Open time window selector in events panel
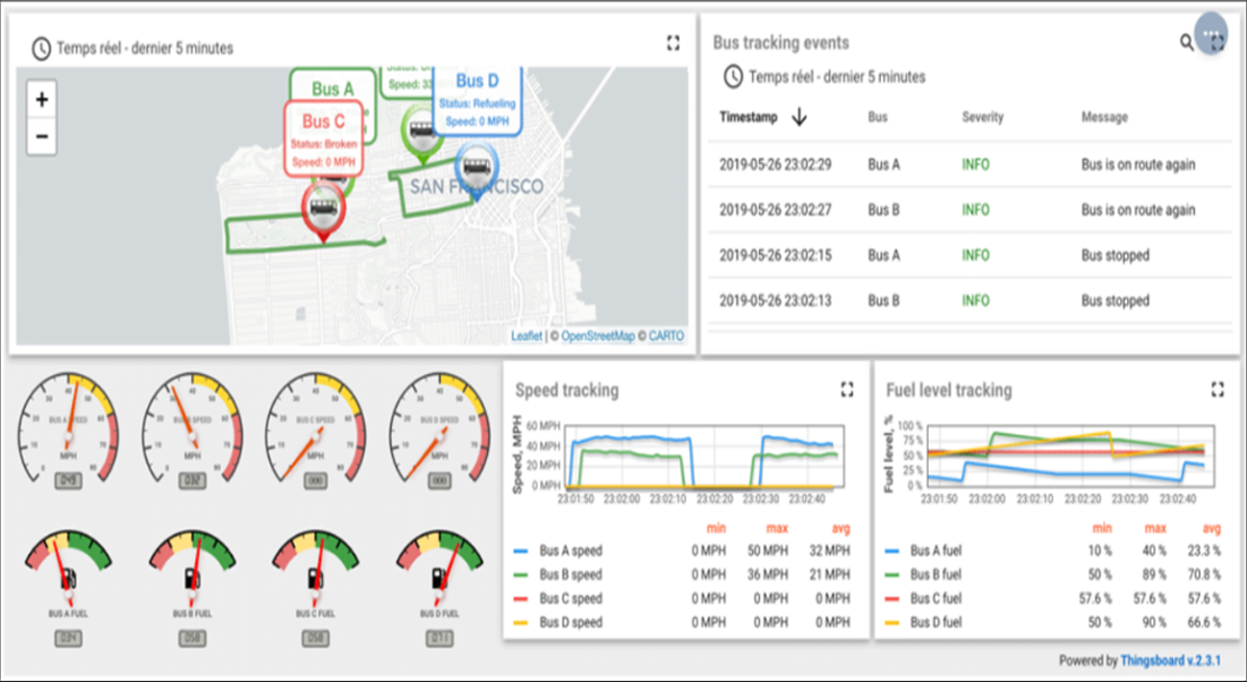Image resolution: width=1247 pixels, height=682 pixels. [733, 77]
